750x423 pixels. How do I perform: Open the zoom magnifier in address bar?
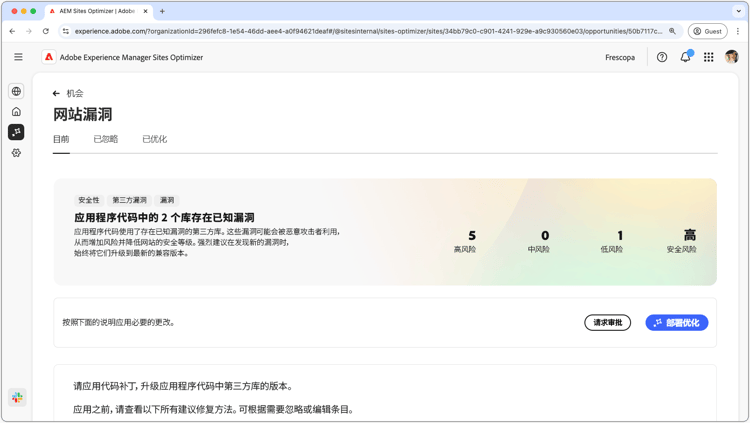(673, 31)
